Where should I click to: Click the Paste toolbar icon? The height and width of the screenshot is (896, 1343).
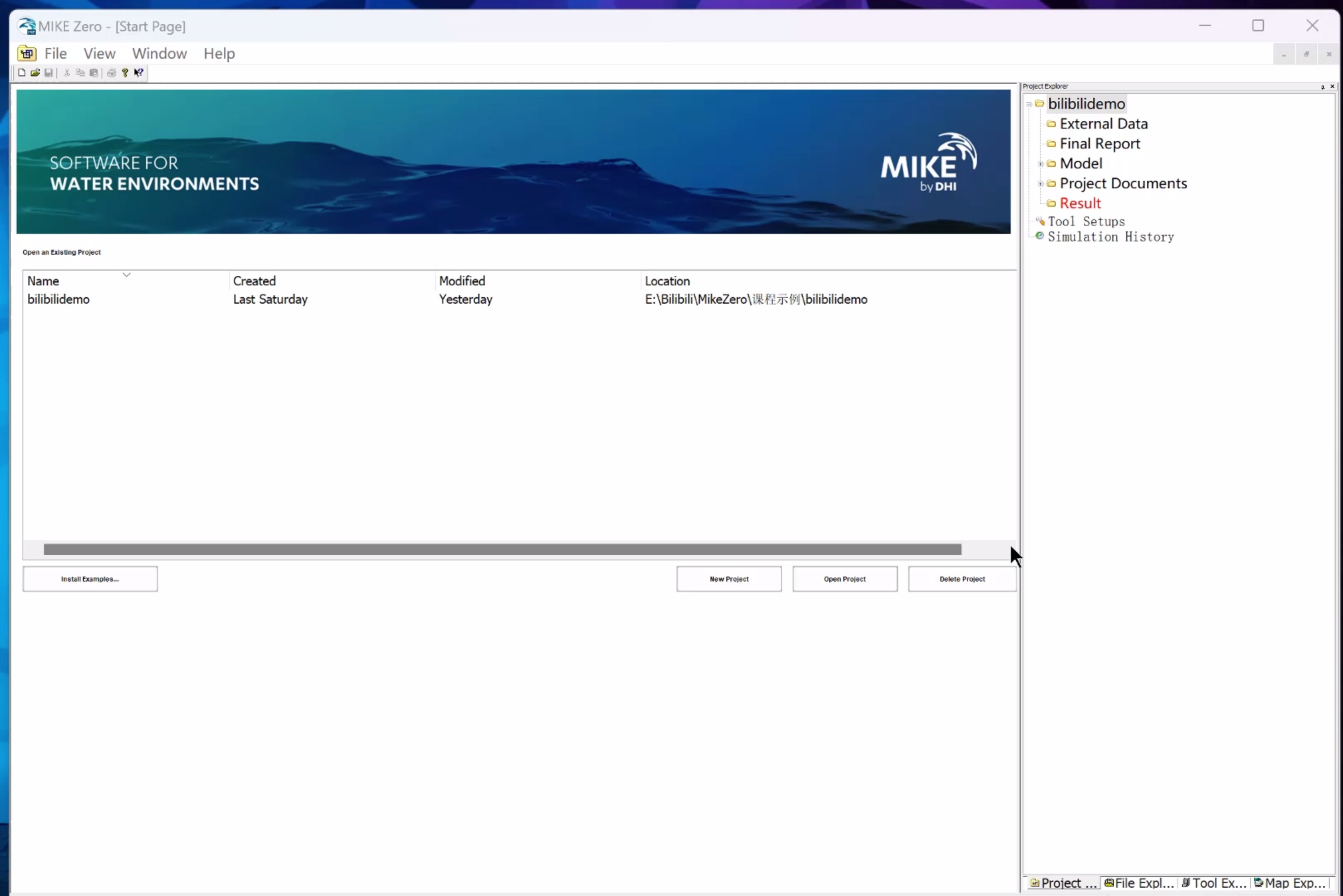coord(94,73)
